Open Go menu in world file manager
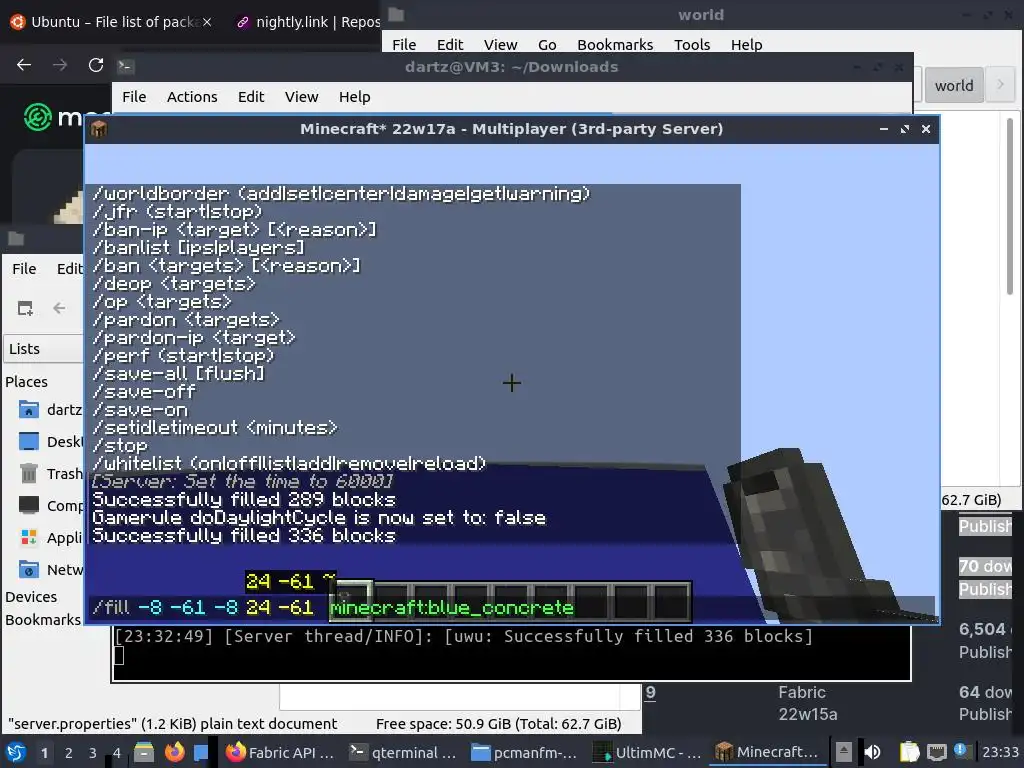Image resolution: width=1024 pixels, height=768 pixels. [x=547, y=44]
